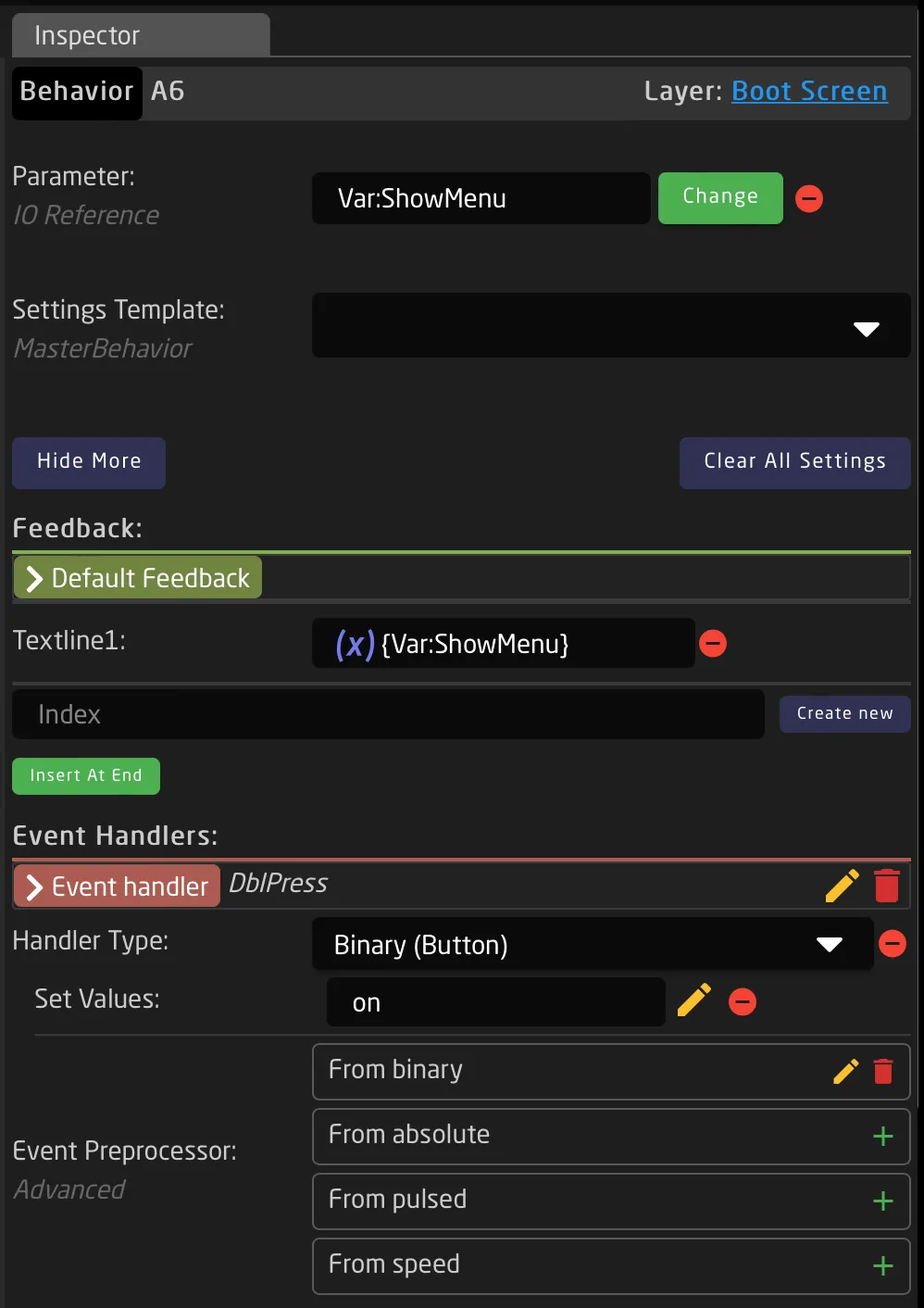The image size is (924, 1308).
Task: Edit the DblPress event handler name
Action: coord(842,887)
